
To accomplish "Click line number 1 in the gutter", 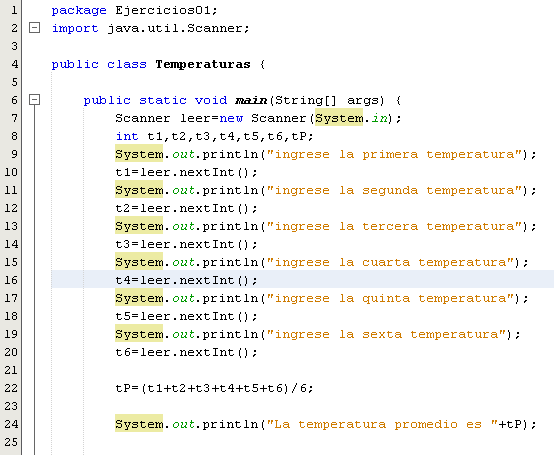I will point(14,10).
